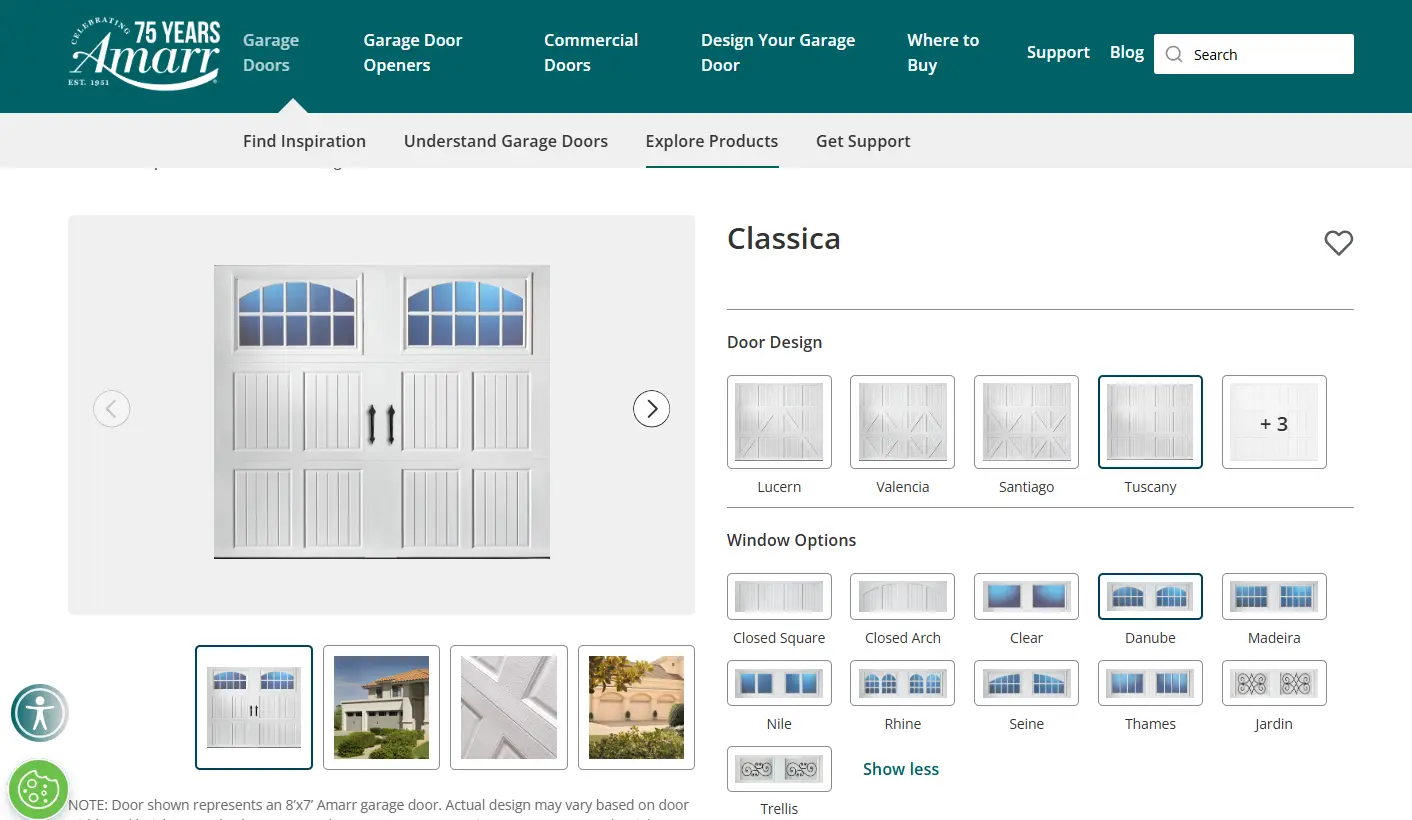Choose the Nile window option

click(x=779, y=683)
